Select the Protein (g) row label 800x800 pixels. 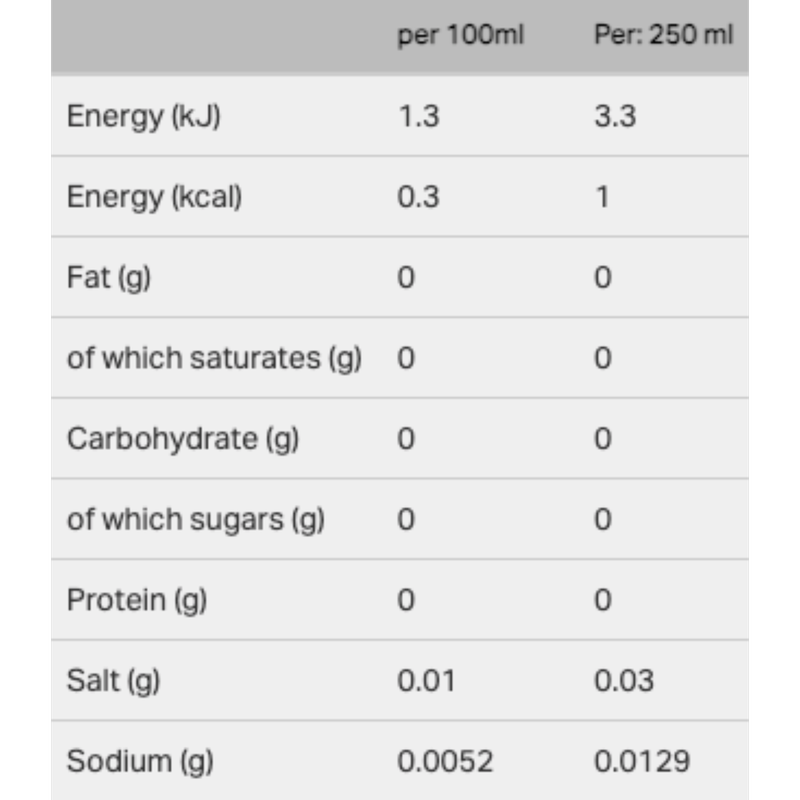click(137, 601)
